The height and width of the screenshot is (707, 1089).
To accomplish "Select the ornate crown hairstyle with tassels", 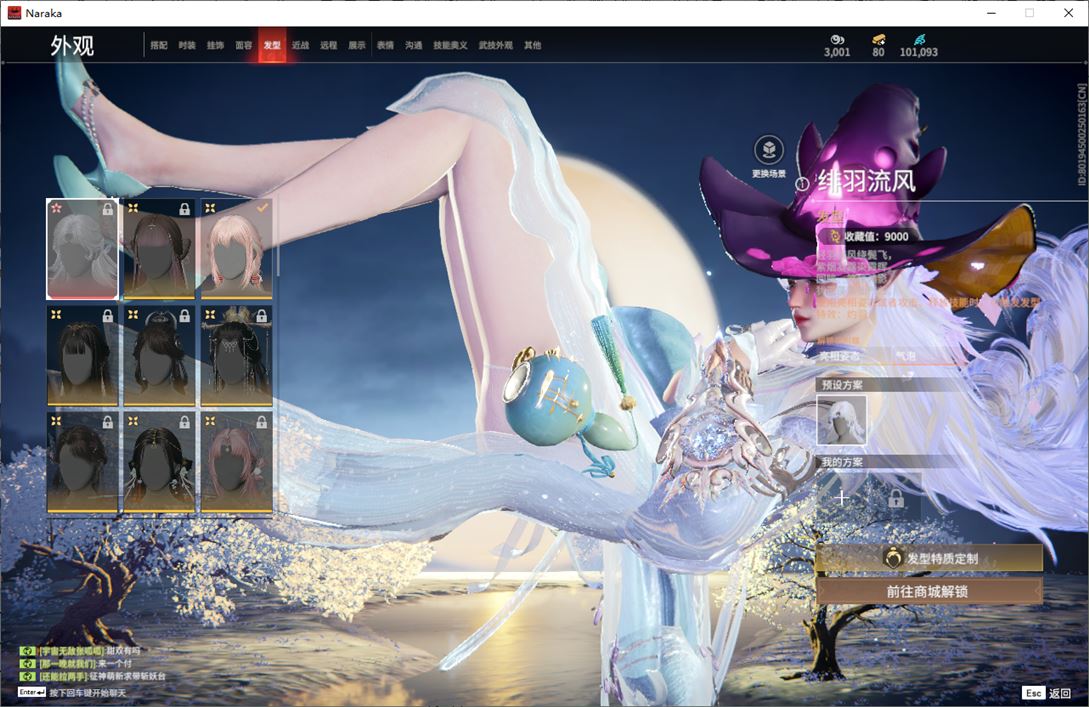I will (x=236, y=356).
